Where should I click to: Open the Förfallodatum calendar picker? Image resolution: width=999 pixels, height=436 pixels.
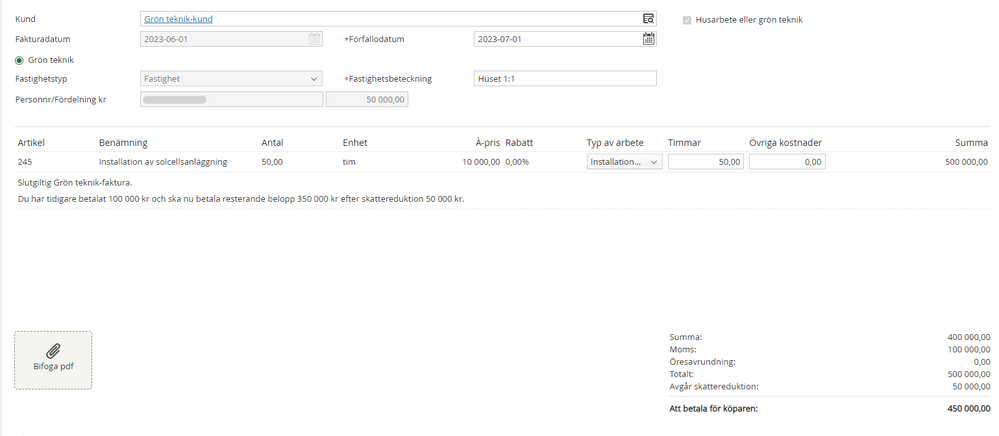[648, 39]
